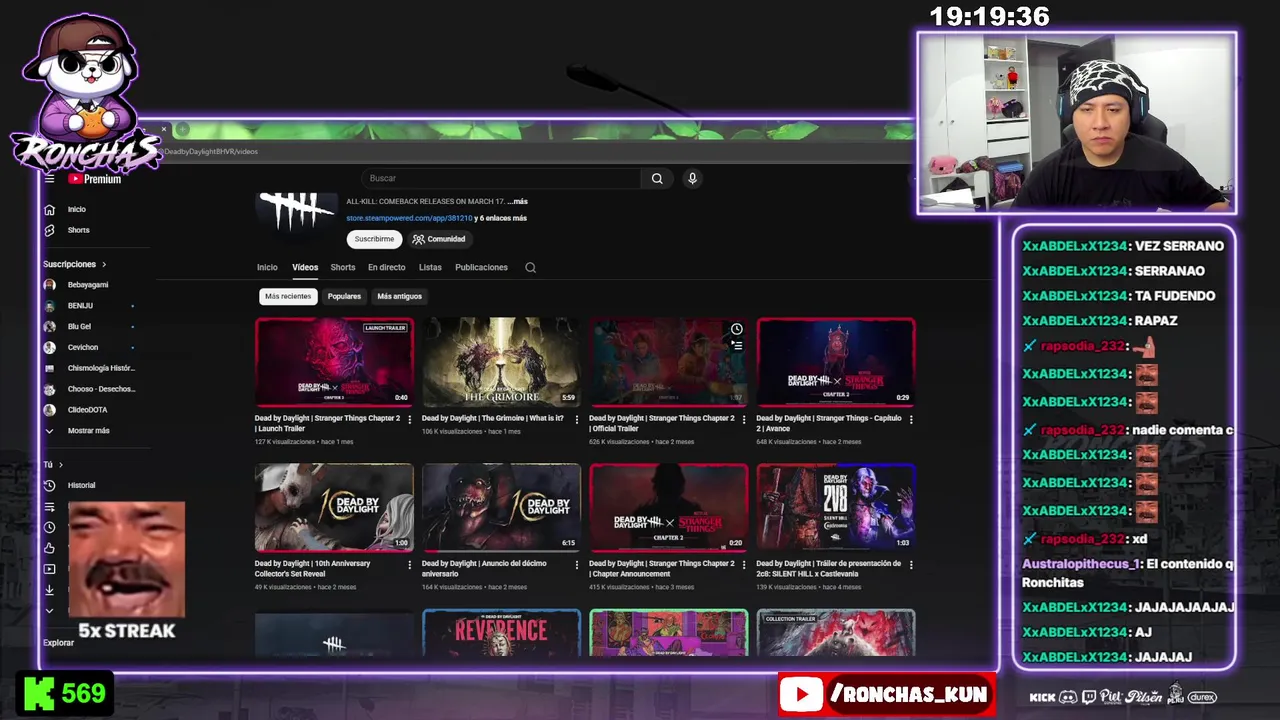This screenshot has width=1280, height=720.
Task: Open the YouTube hamburger guide menu
Action: click(x=49, y=179)
